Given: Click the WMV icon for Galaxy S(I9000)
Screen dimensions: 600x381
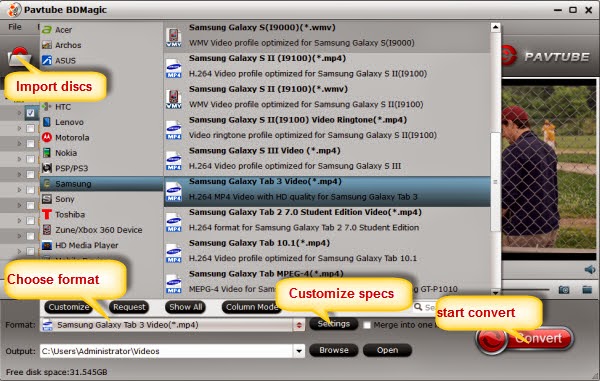Looking at the screenshot, I should pos(174,37).
